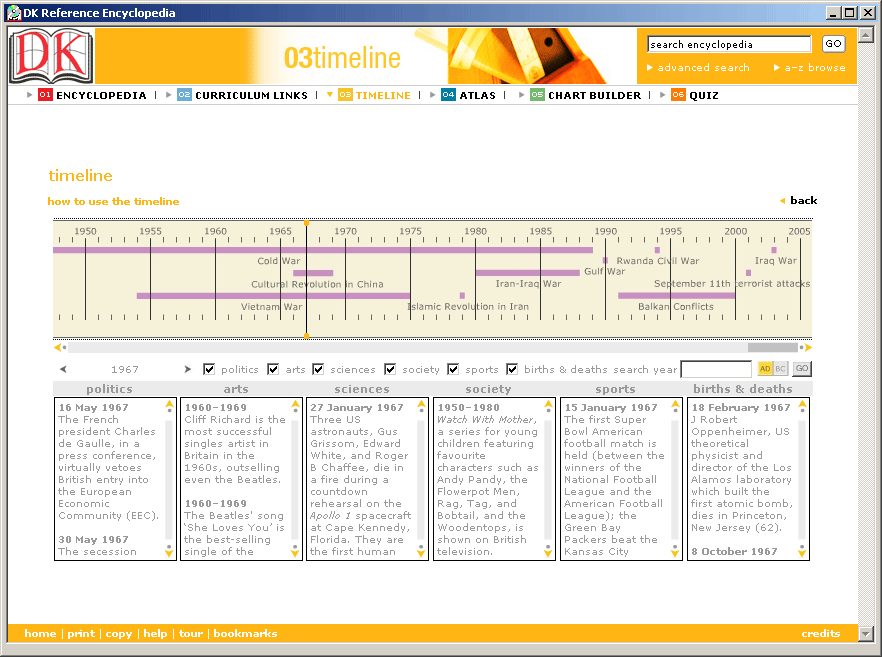Viewport: 882px width, 657px height.
Task: Open the 02 Curriculum Links section
Action: 242,95
